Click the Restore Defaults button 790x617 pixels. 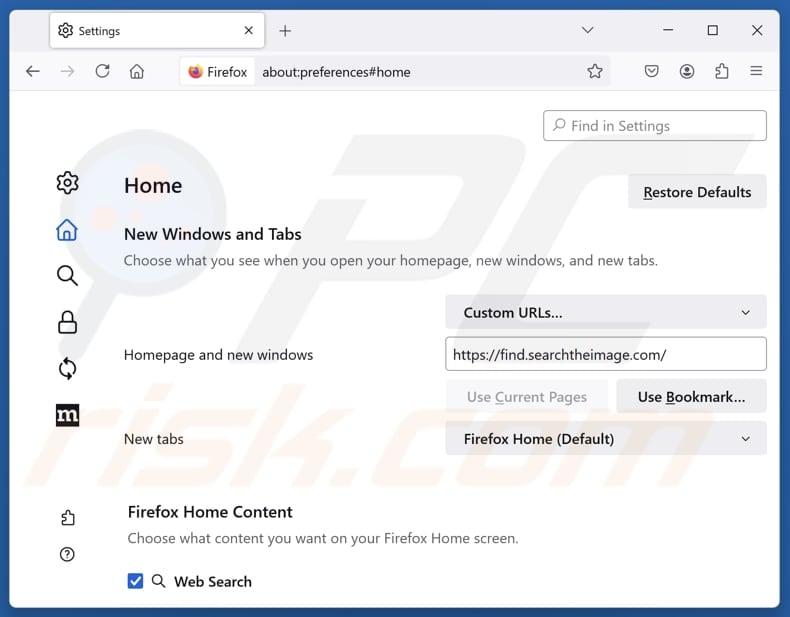[697, 192]
